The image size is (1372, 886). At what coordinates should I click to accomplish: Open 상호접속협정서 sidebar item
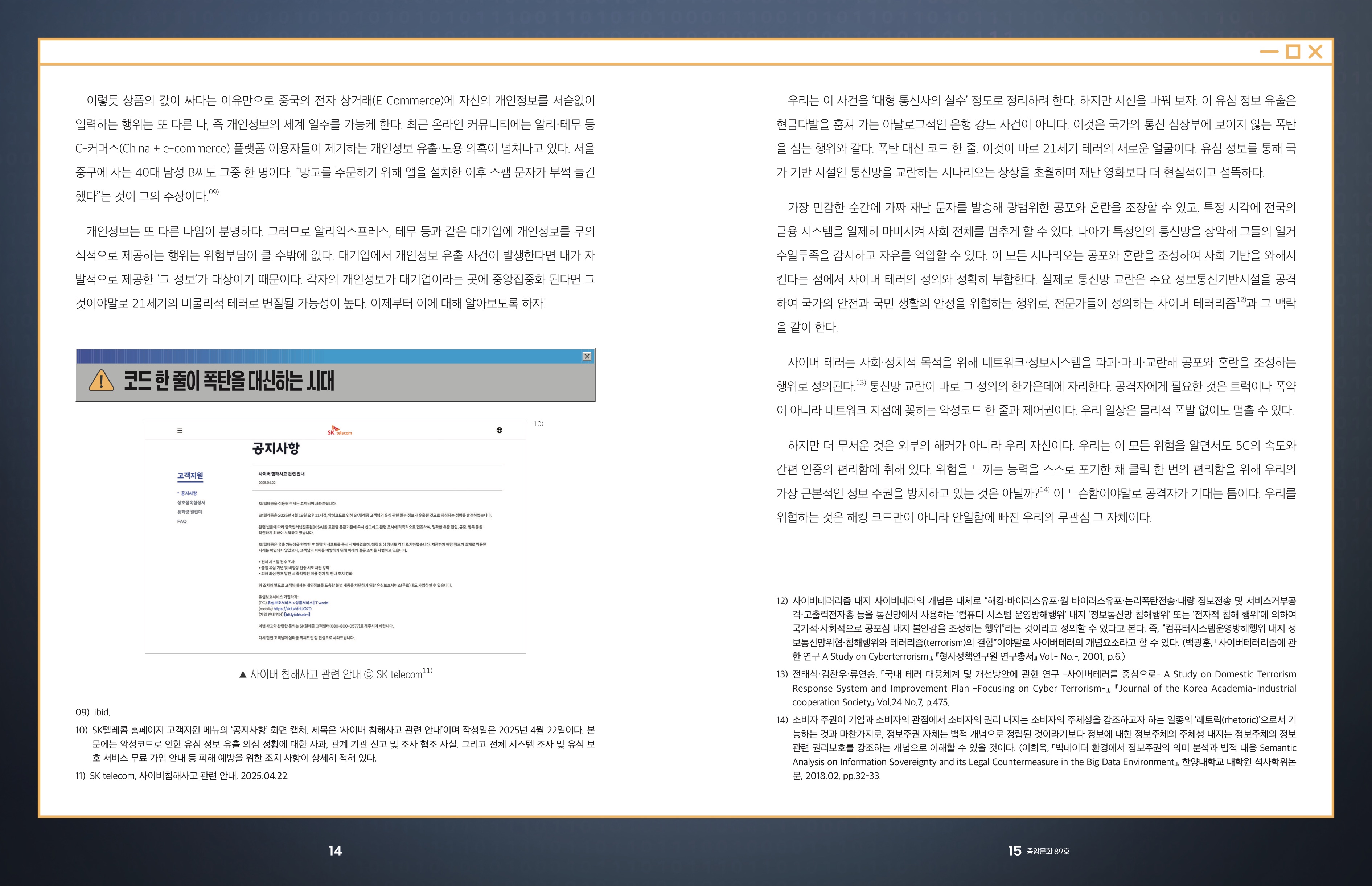coord(191,502)
